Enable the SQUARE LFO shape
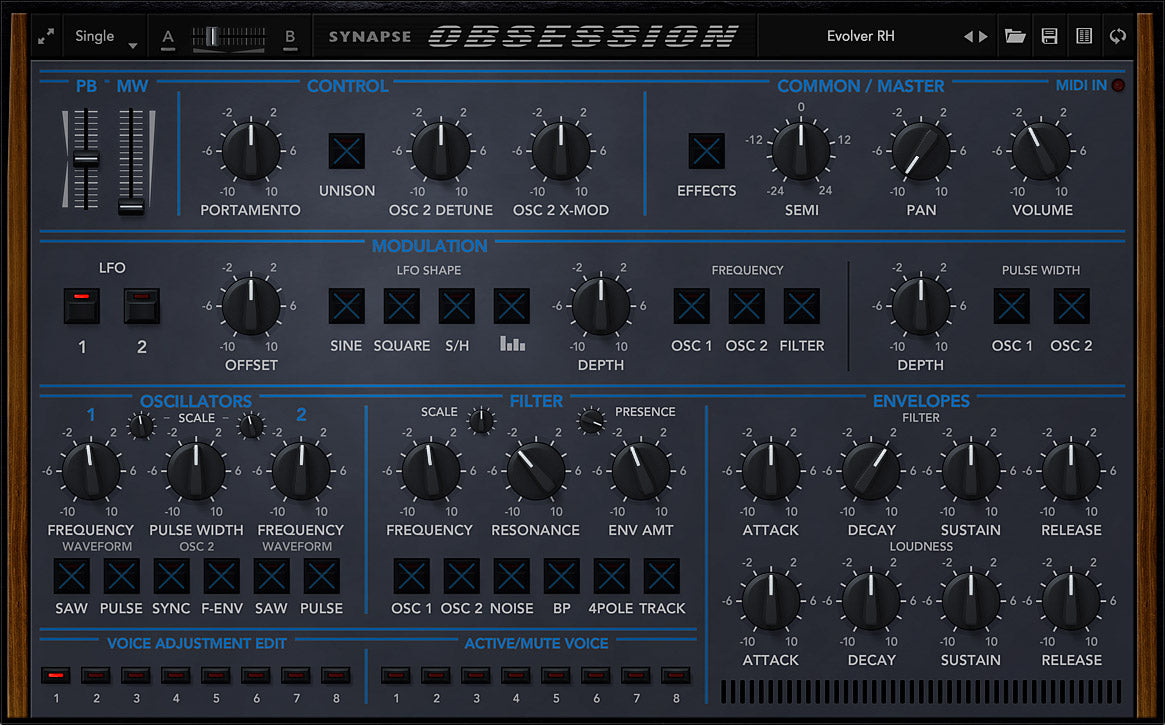1165x725 pixels. coord(402,306)
